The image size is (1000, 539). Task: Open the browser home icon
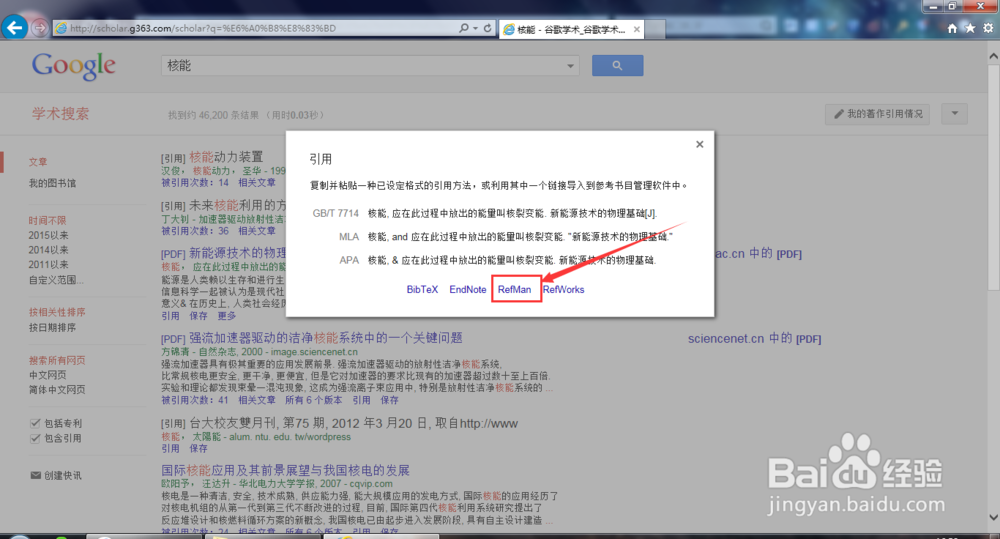[x=952, y=28]
